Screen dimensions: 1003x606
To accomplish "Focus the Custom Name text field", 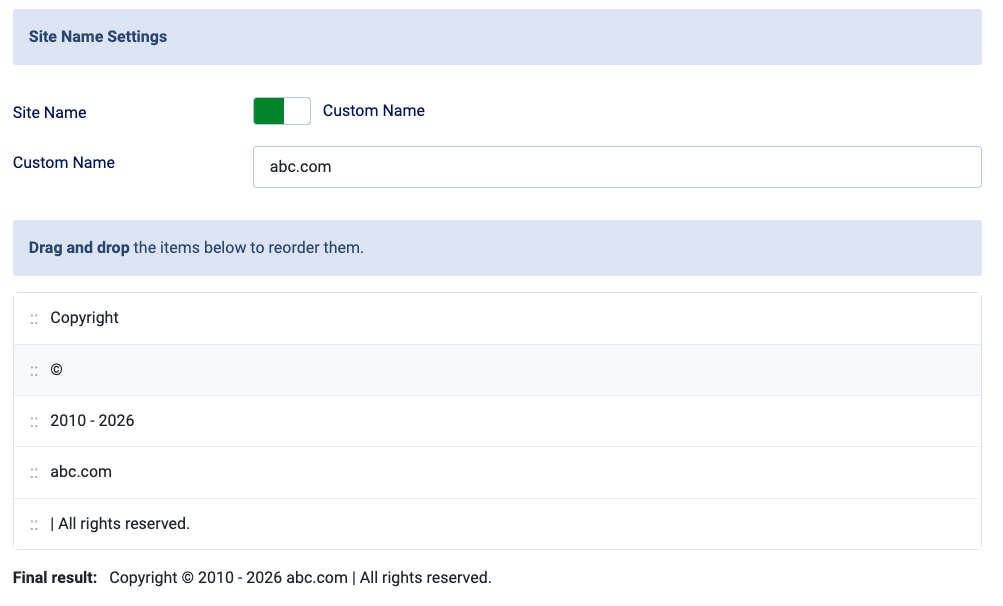I will pos(616,167).
